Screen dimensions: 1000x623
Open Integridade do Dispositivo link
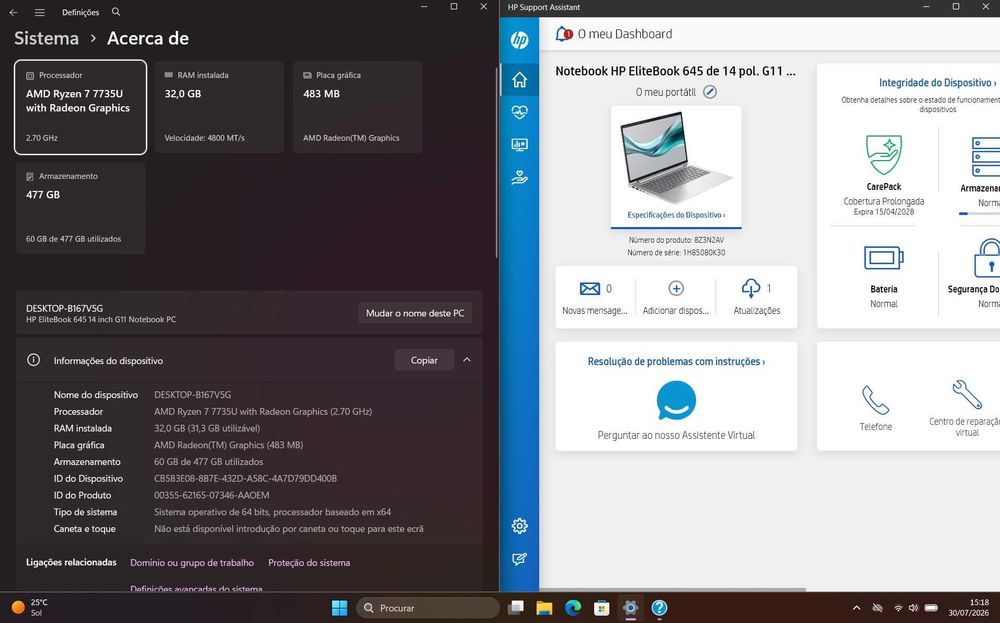(x=938, y=82)
